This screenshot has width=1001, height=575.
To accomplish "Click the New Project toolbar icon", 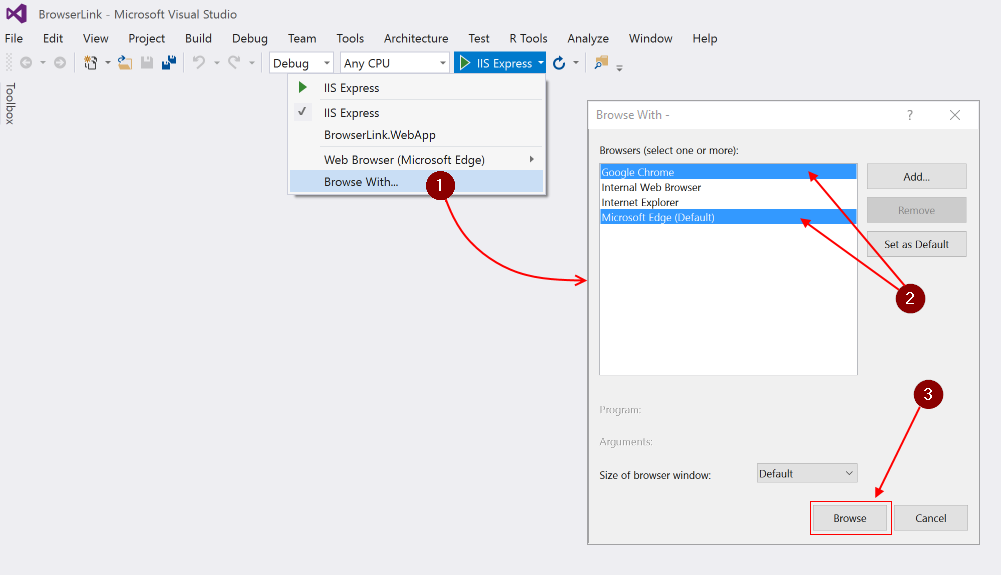I will point(91,63).
